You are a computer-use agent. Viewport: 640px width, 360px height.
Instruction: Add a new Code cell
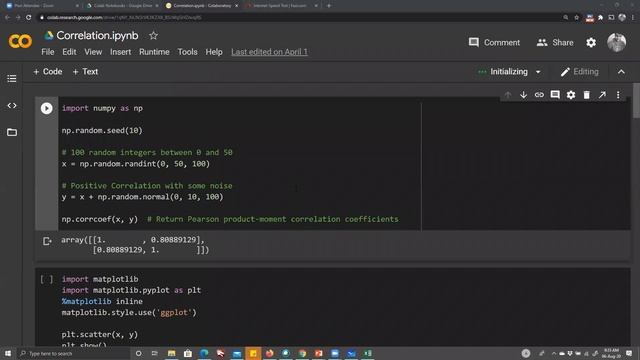tap(48, 72)
